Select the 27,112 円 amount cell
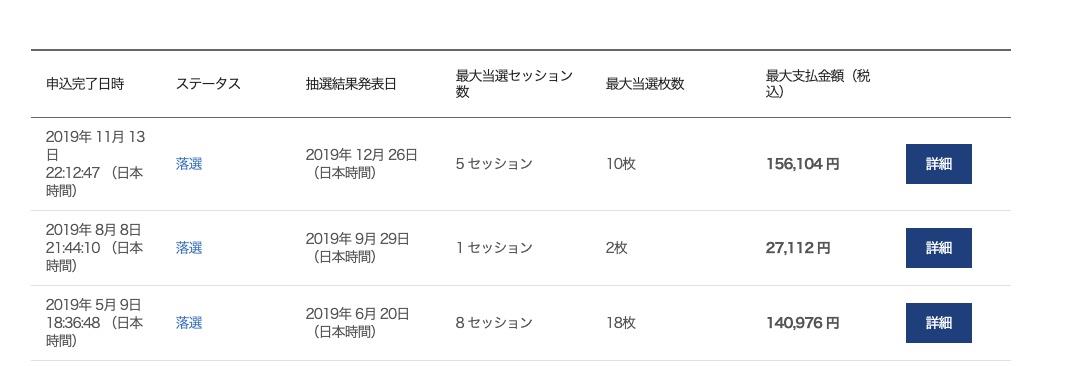 click(798, 248)
